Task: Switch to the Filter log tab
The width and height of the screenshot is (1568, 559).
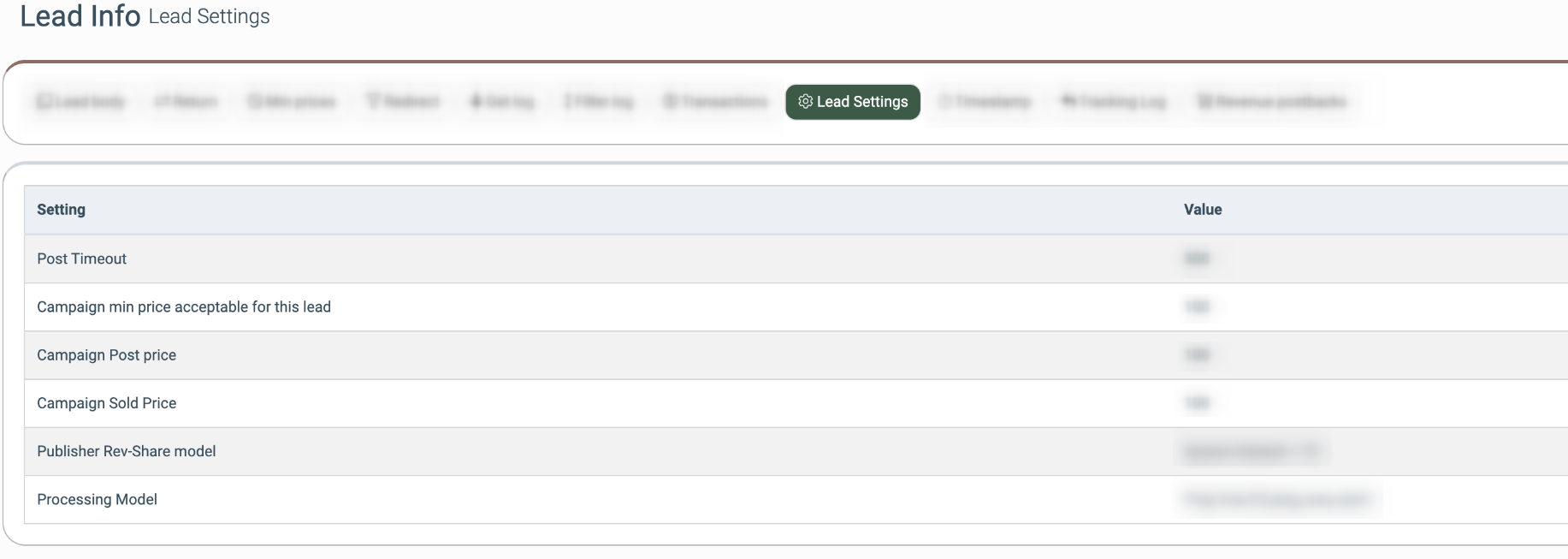Action: pyautogui.click(x=600, y=102)
